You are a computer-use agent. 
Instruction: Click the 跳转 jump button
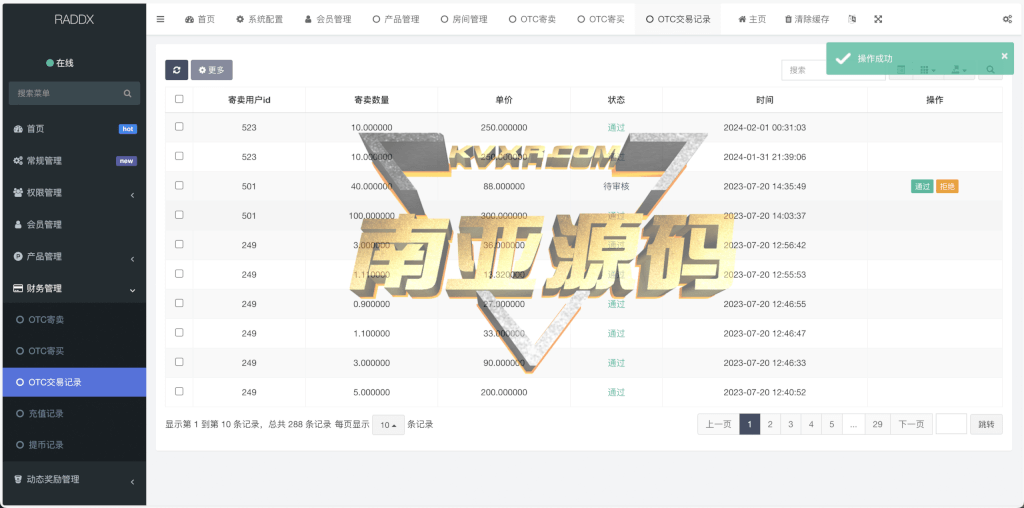pos(986,424)
